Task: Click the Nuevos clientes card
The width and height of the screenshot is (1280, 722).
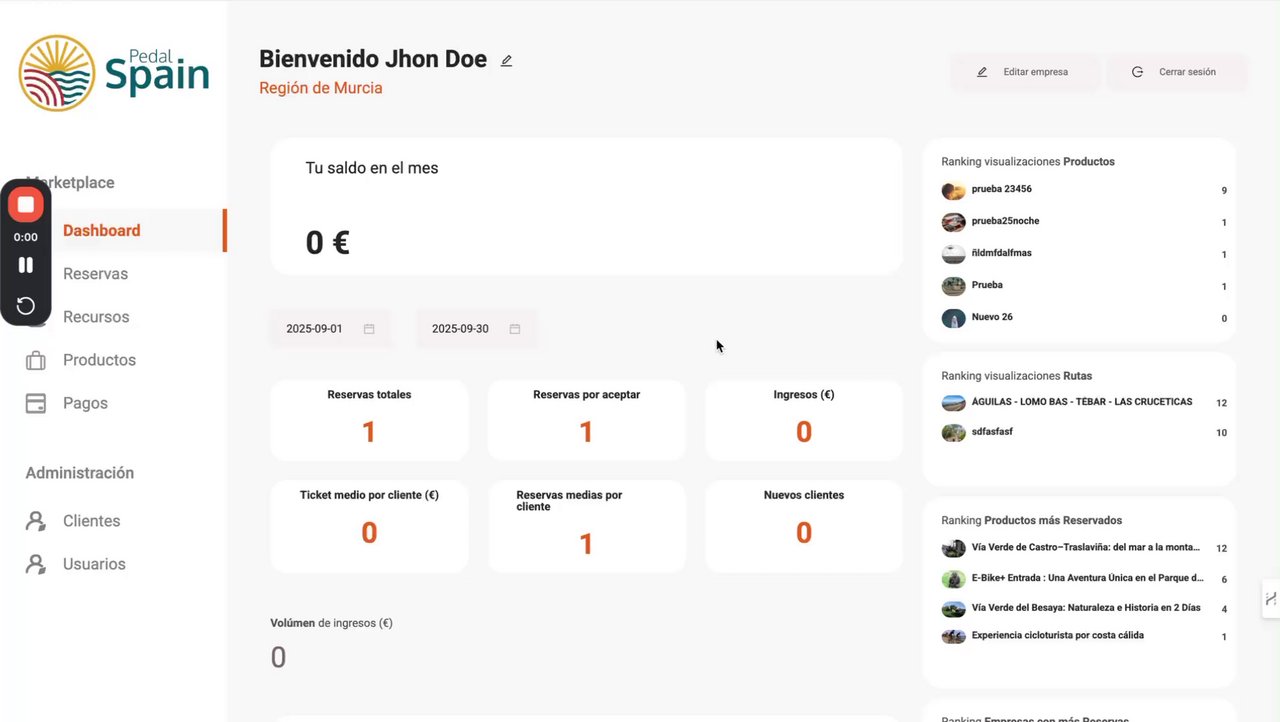Action: click(804, 526)
